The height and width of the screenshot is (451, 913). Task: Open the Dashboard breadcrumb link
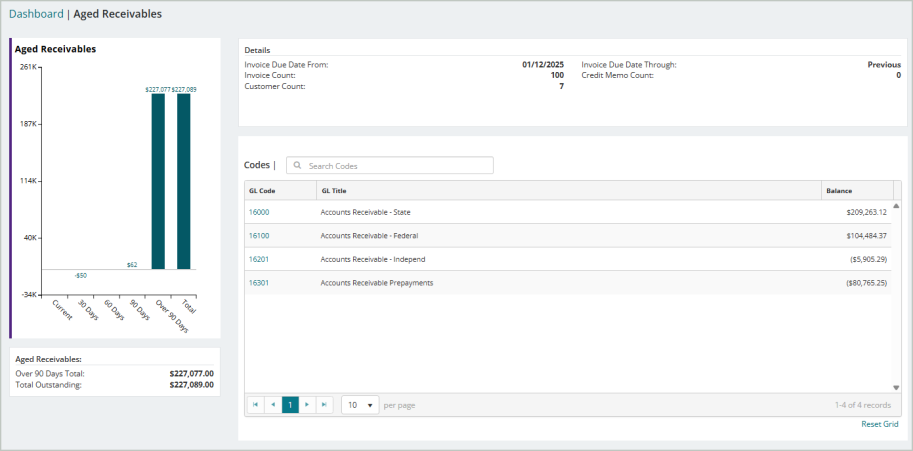36,14
